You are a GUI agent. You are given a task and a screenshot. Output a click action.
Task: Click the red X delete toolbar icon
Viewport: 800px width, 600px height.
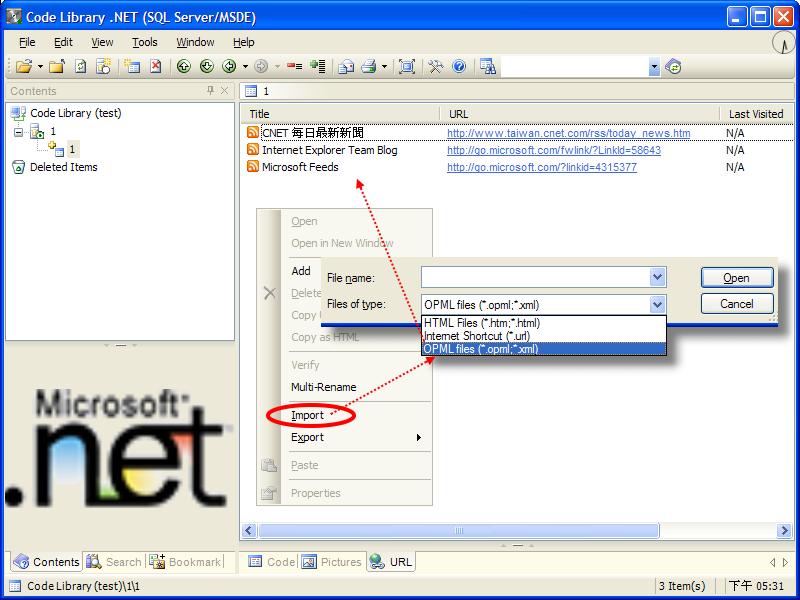pos(156,66)
